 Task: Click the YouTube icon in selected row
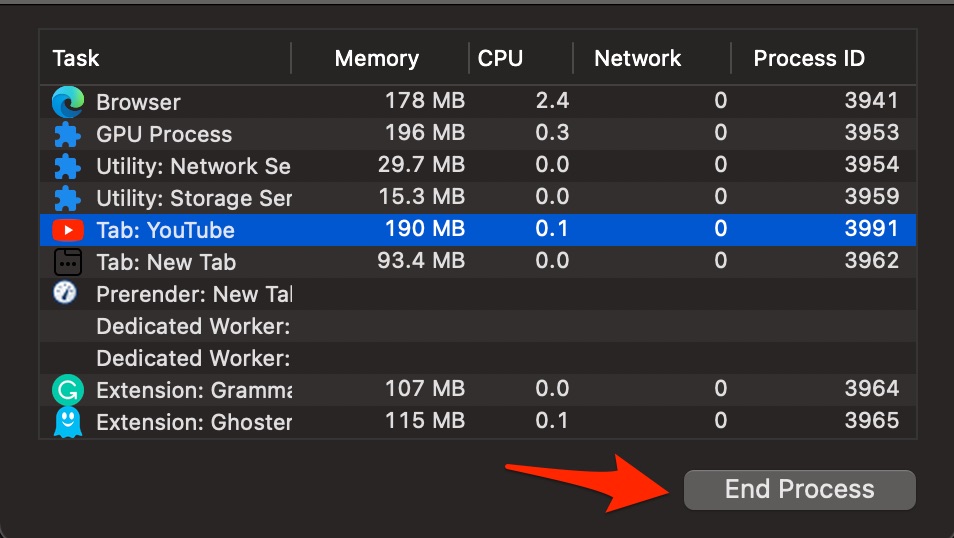[68, 230]
